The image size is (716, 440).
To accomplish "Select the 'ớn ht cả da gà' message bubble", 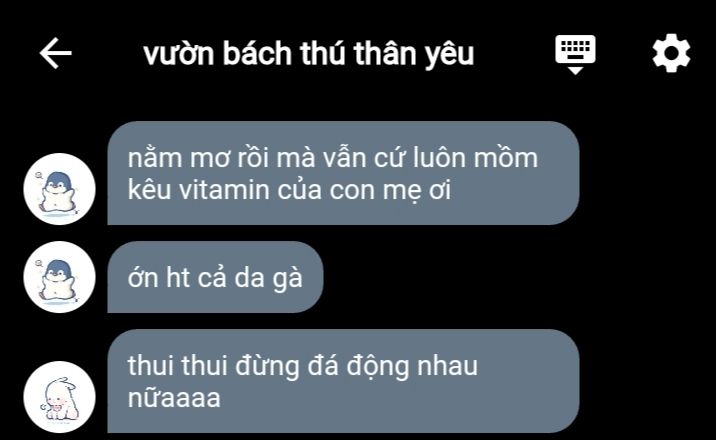I will [216, 277].
